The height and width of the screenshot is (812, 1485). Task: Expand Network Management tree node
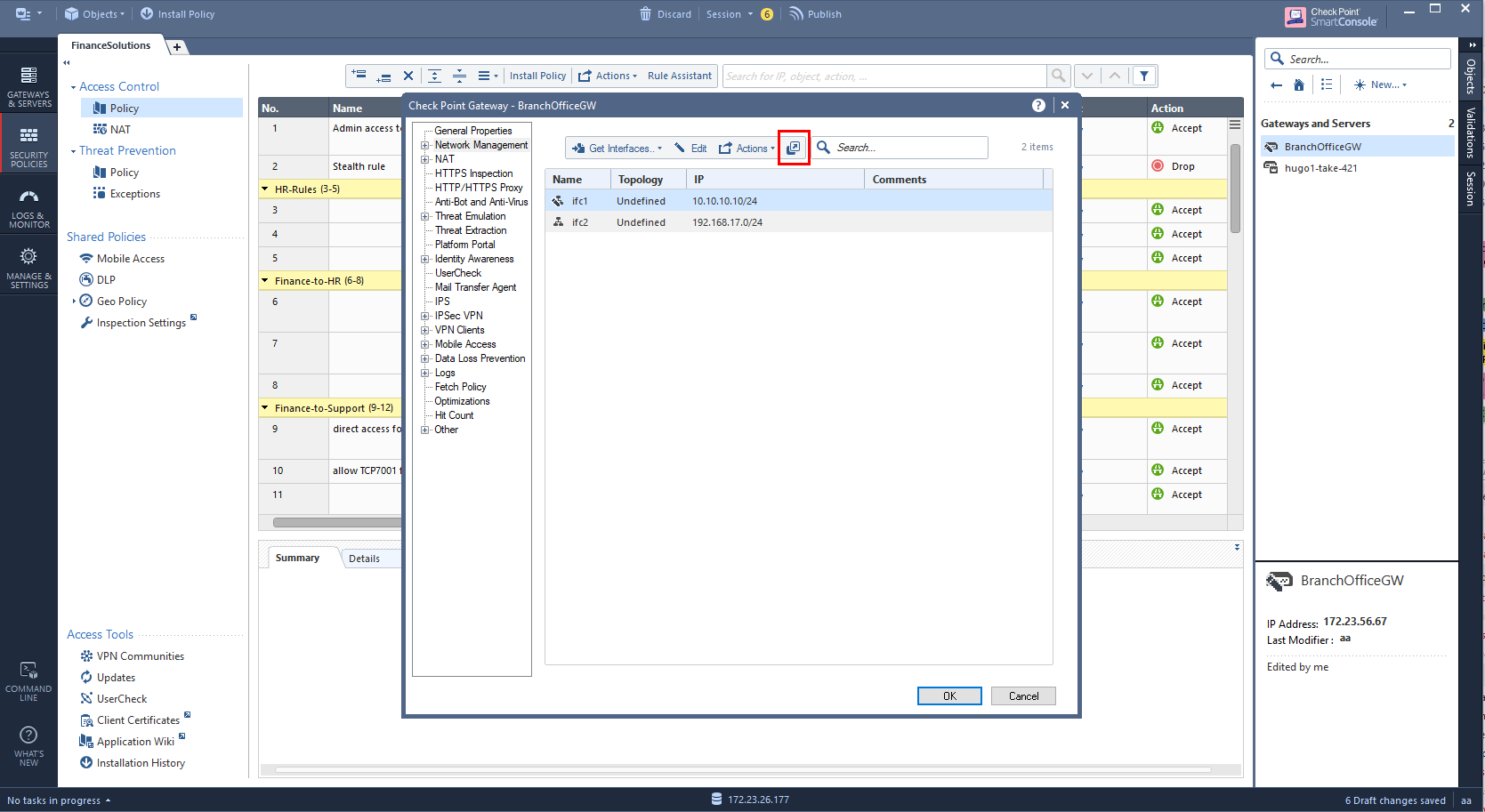425,145
